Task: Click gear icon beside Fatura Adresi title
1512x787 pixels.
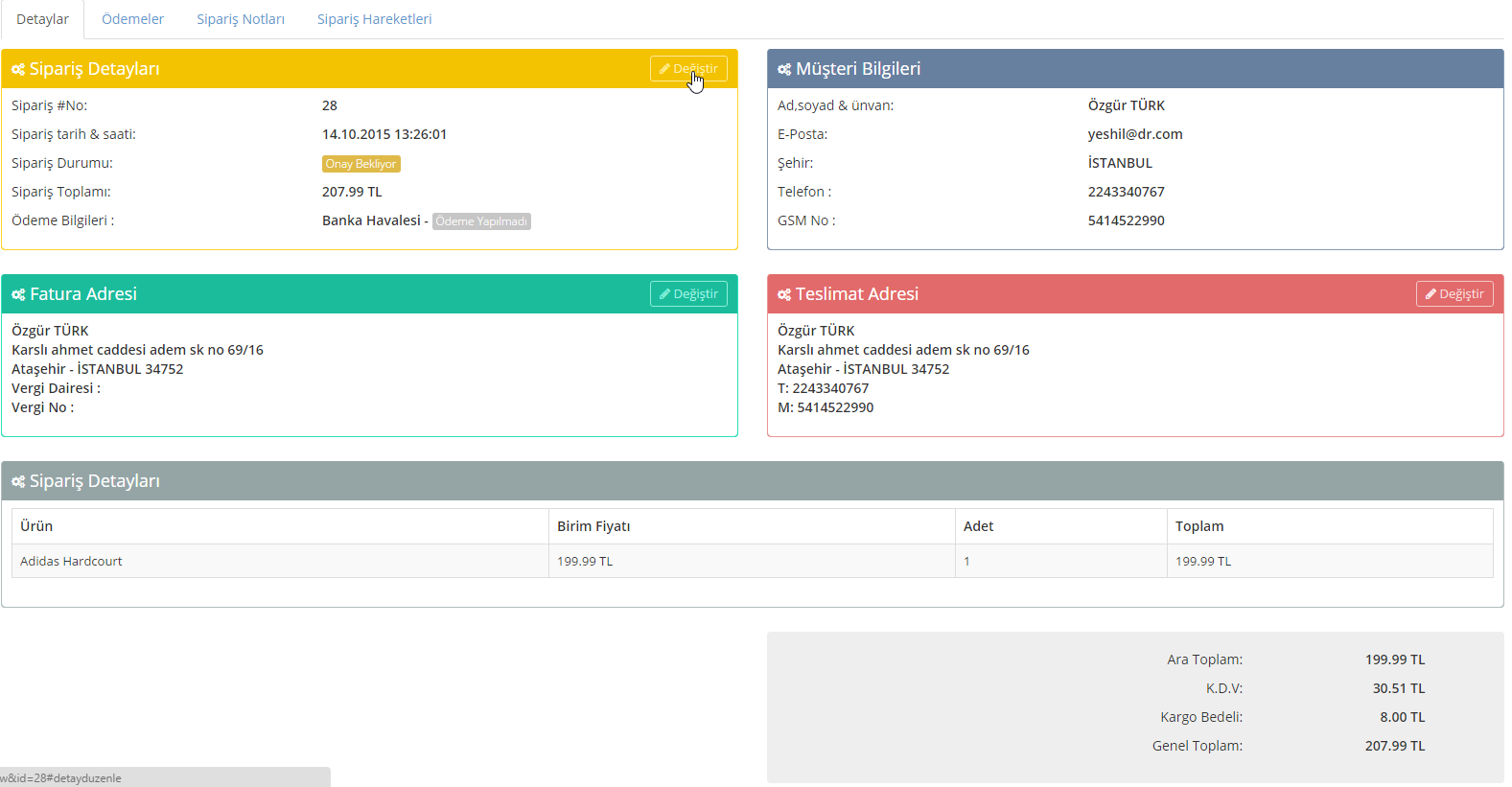Action: [18, 295]
